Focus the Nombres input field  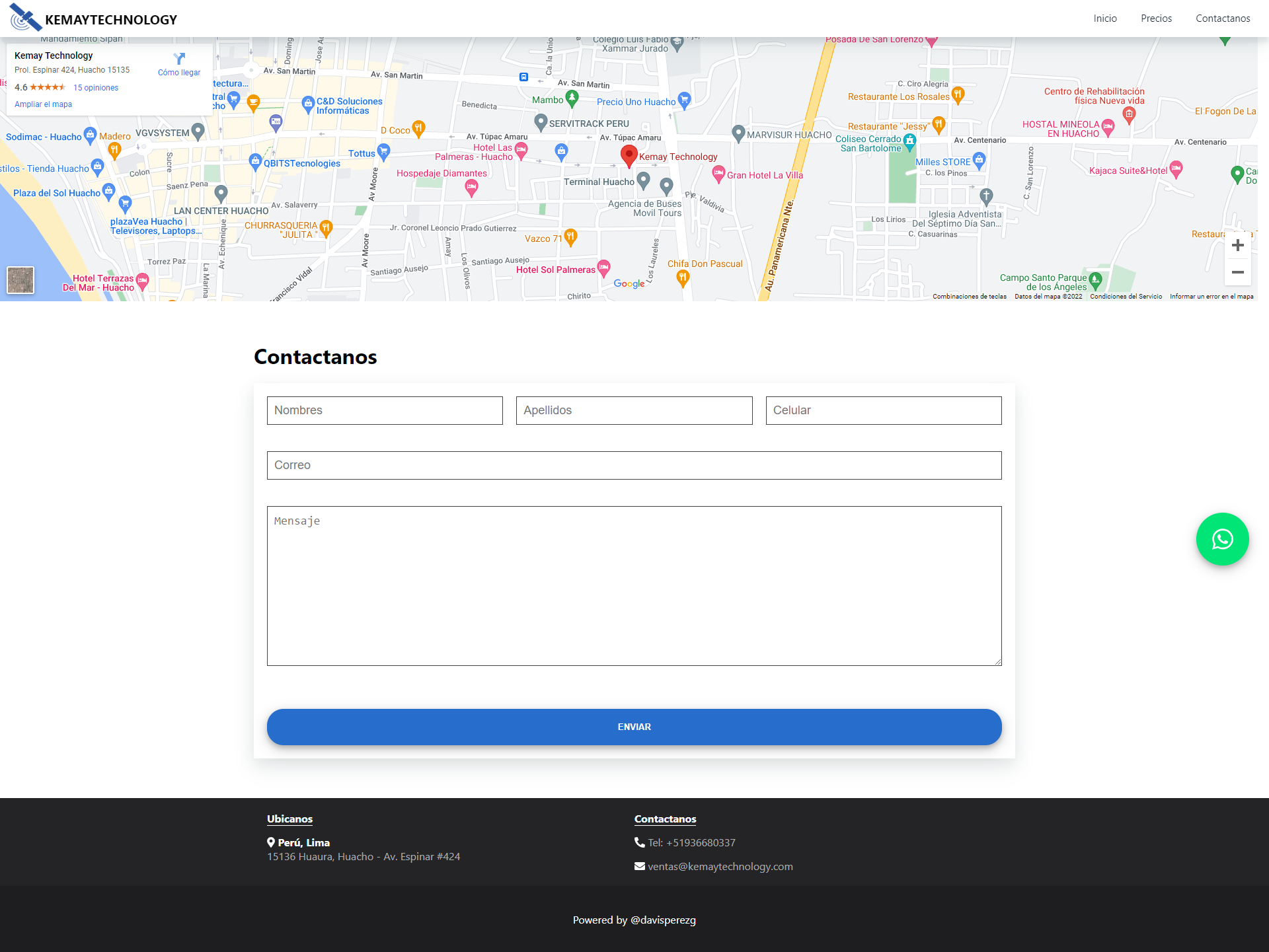point(385,410)
